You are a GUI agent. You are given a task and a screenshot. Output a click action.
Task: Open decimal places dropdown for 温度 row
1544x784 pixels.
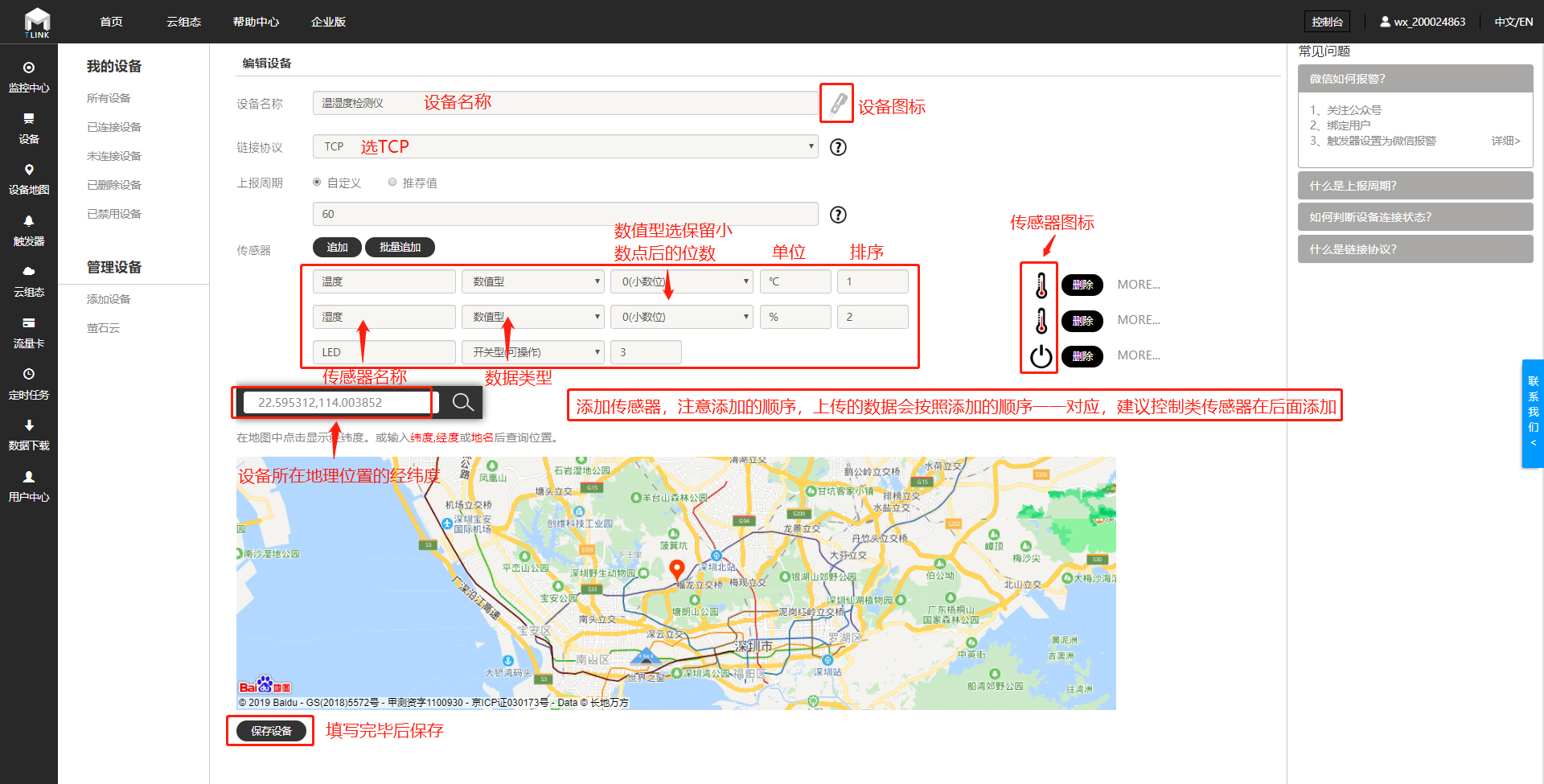682,281
